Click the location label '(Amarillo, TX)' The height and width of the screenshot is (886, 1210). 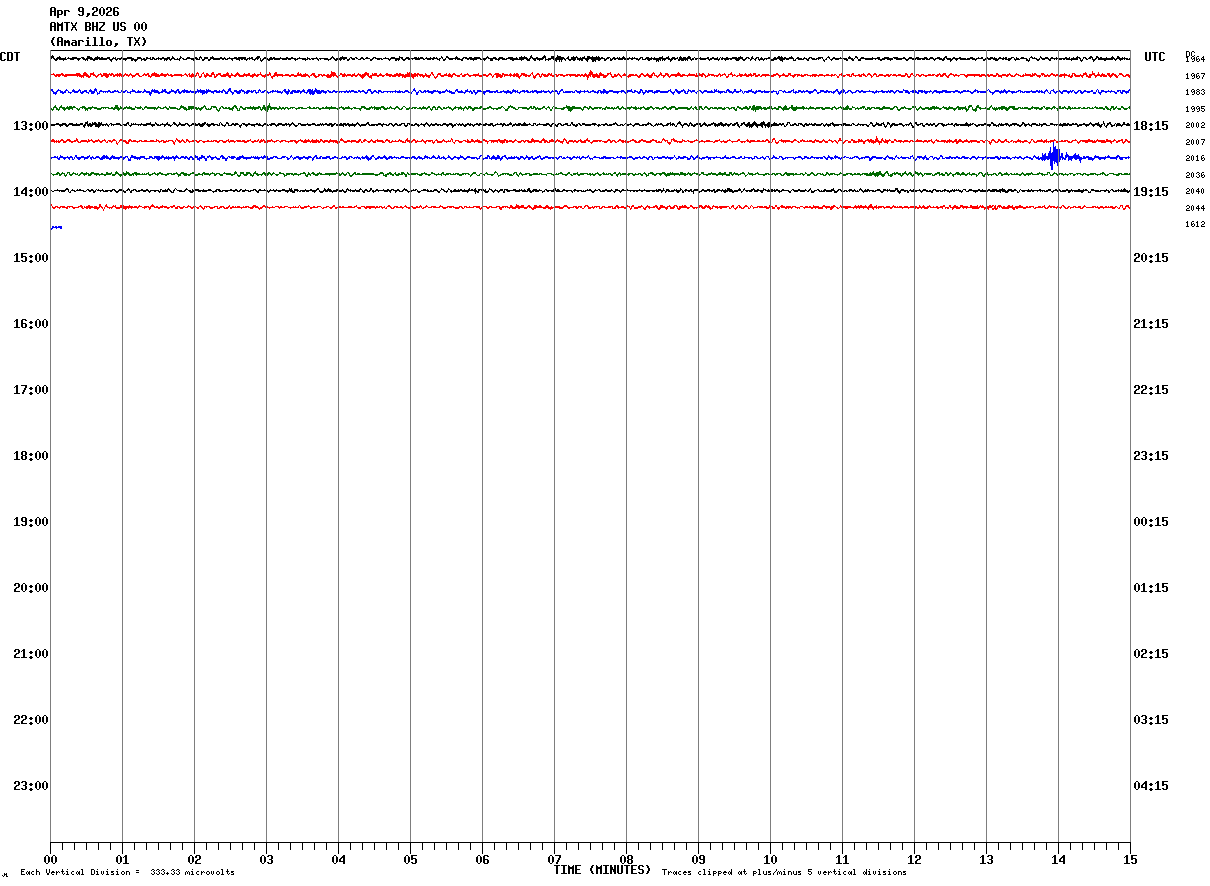[98, 42]
